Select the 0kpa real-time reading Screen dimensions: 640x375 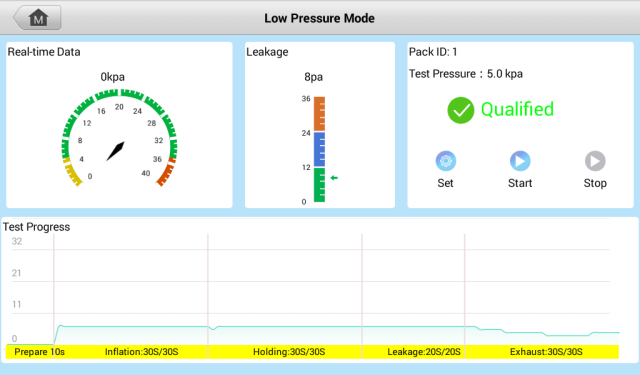click(x=113, y=77)
